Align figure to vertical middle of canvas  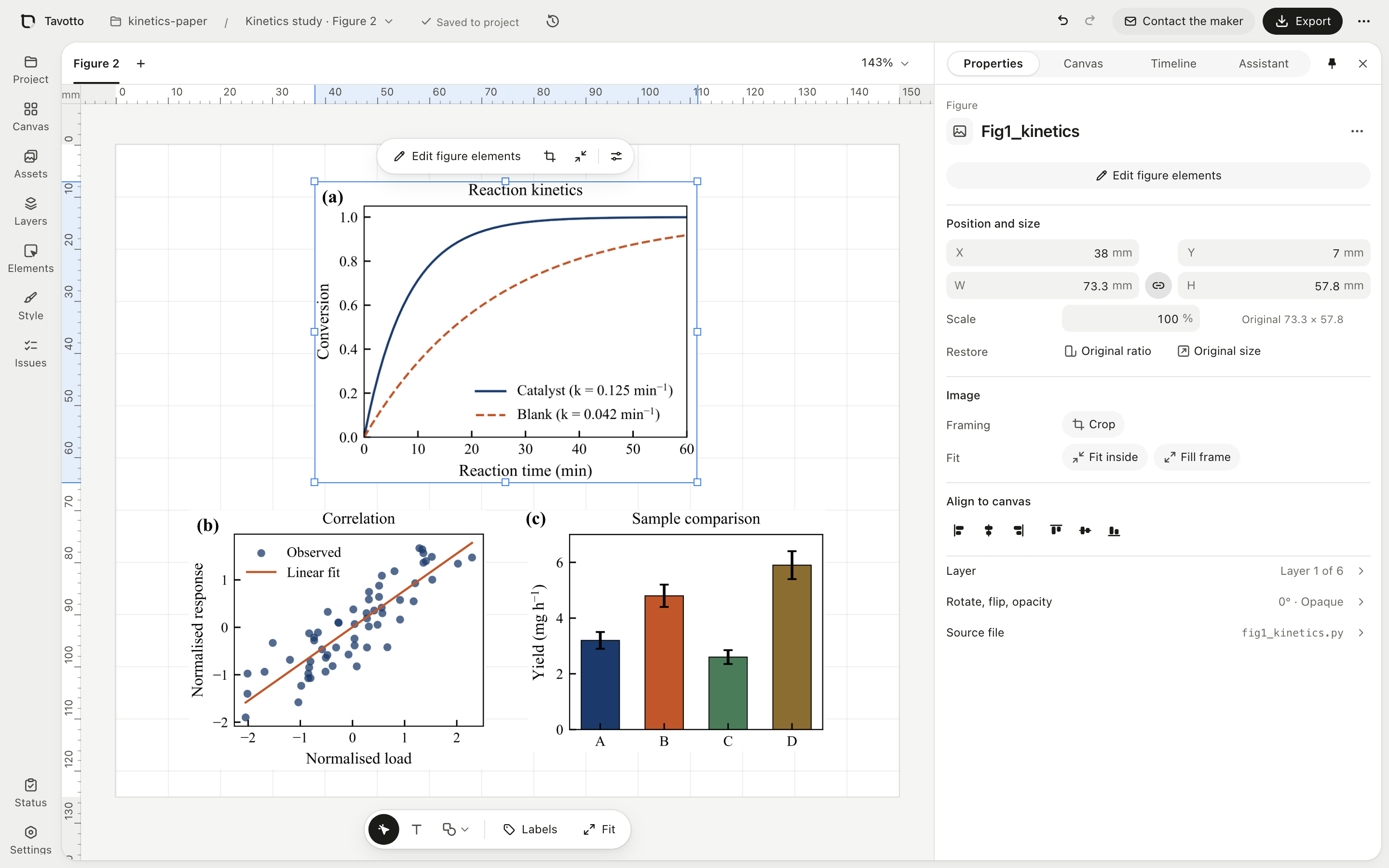tap(1085, 530)
